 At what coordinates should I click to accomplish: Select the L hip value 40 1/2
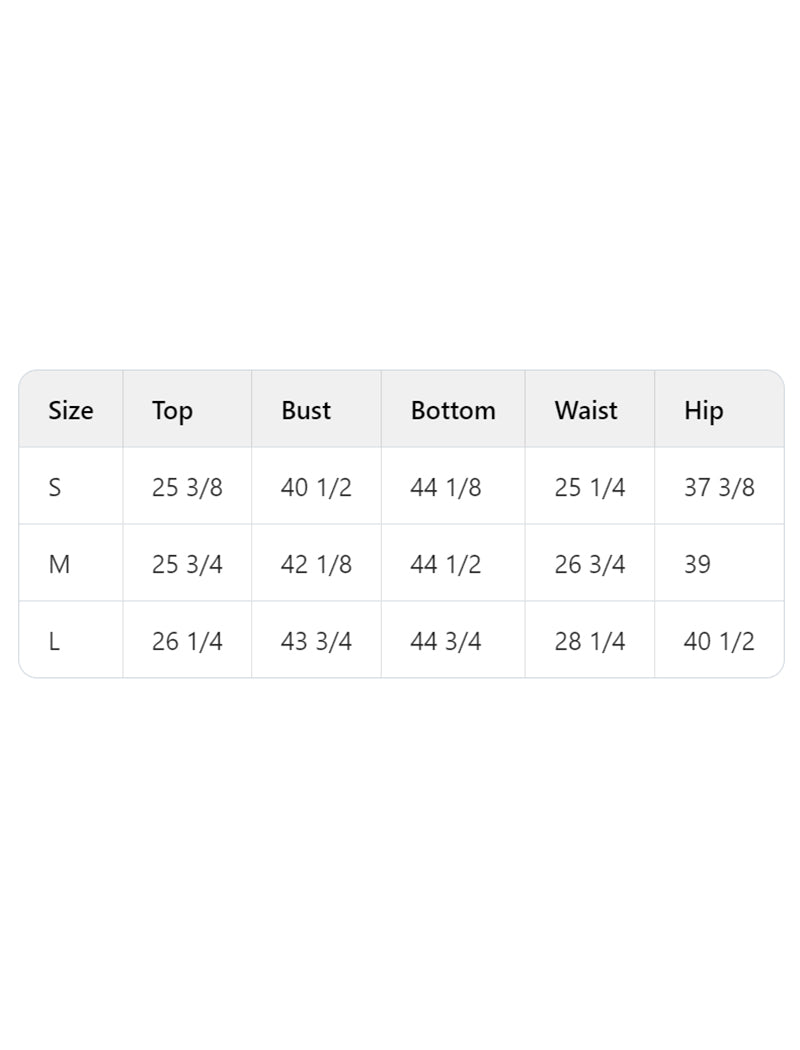(719, 641)
